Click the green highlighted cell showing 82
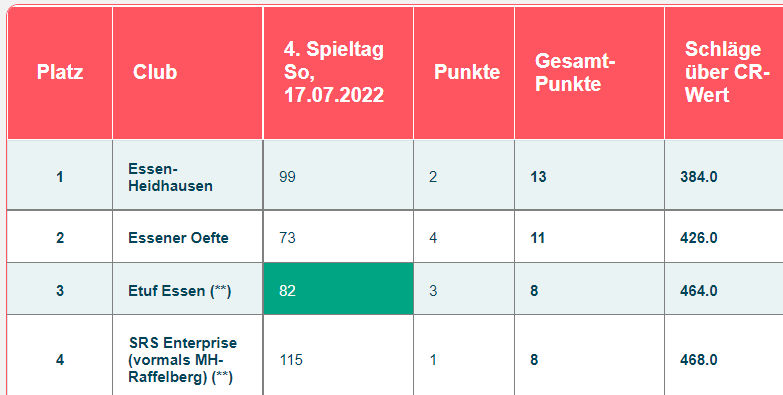The width and height of the screenshot is (783, 395). (x=339, y=289)
